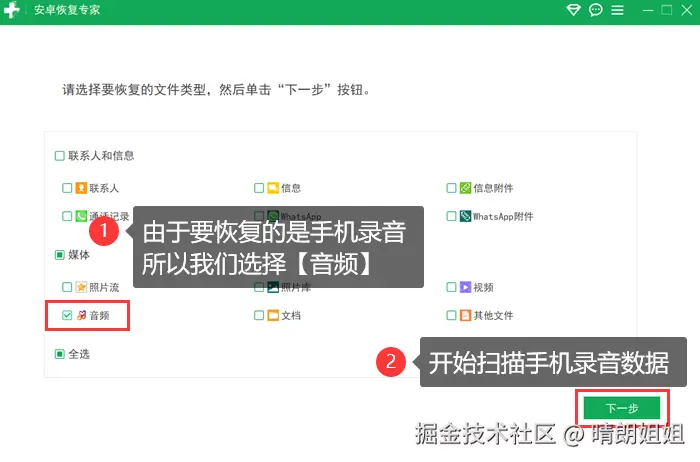Image resolution: width=700 pixels, height=462 pixels.
Task: Click the photo stream star icon
Action: click(x=81, y=287)
